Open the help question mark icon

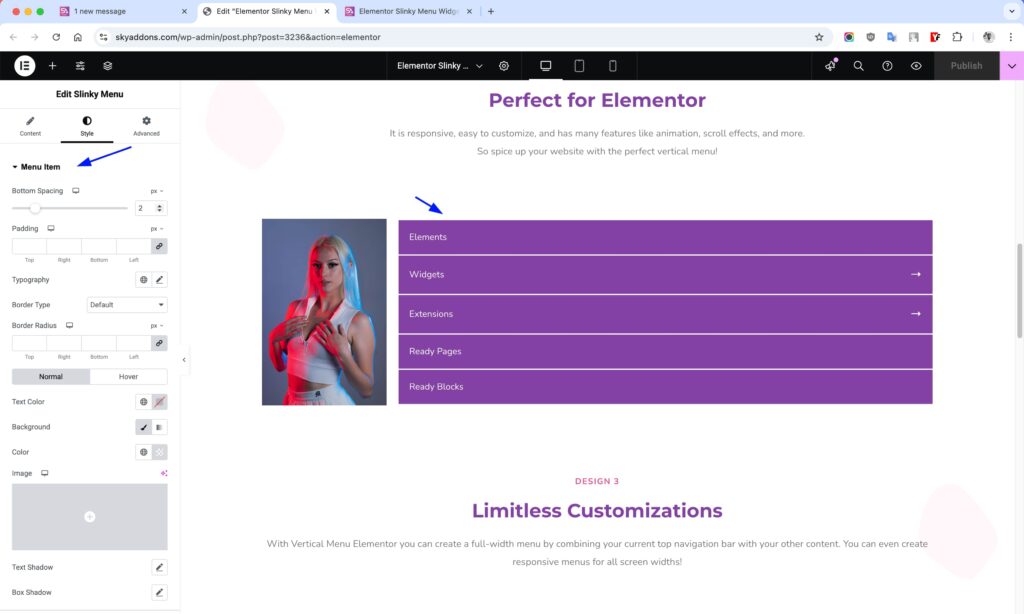pos(887,65)
